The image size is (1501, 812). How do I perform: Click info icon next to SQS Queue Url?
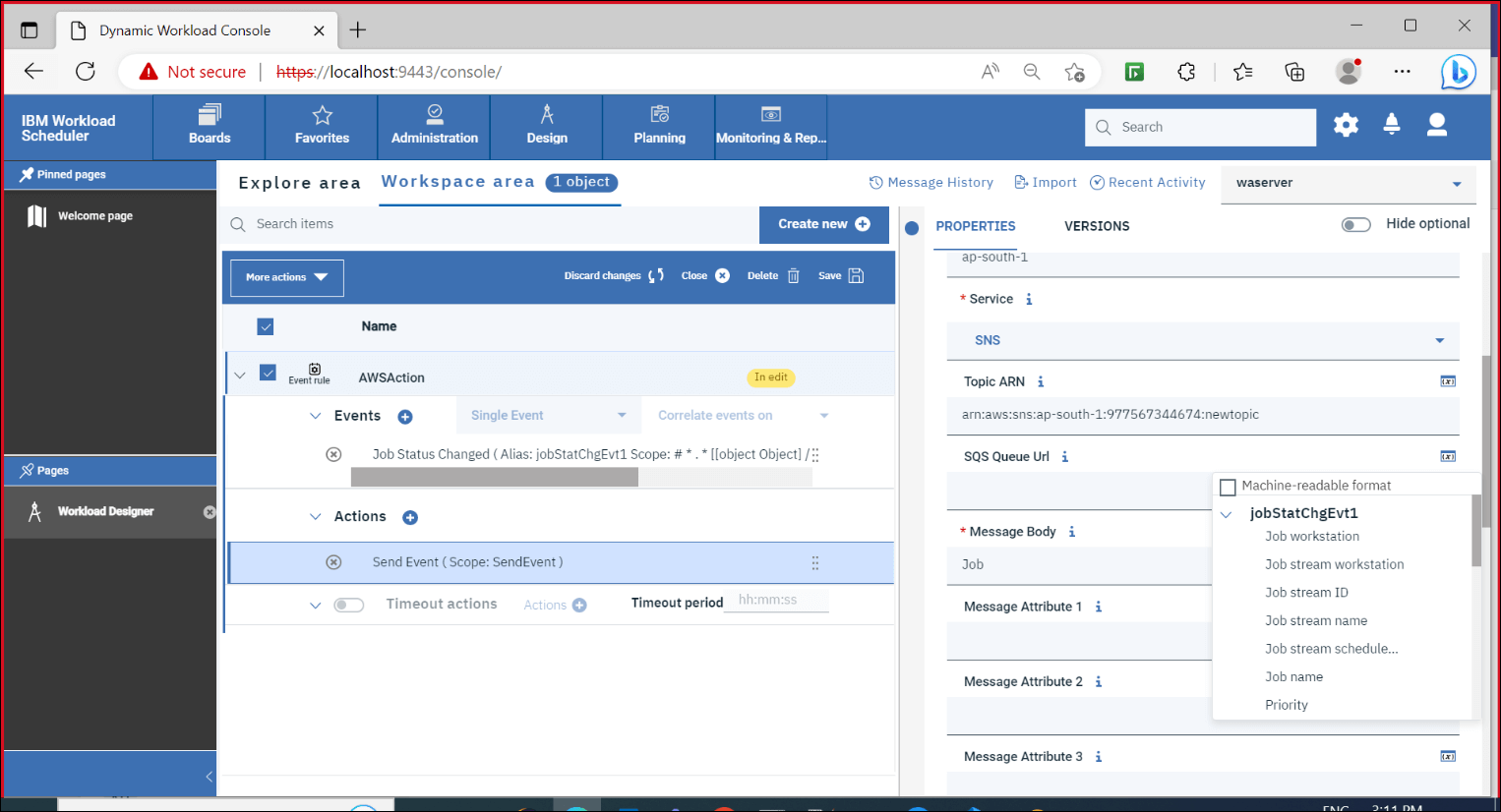[1064, 456]
